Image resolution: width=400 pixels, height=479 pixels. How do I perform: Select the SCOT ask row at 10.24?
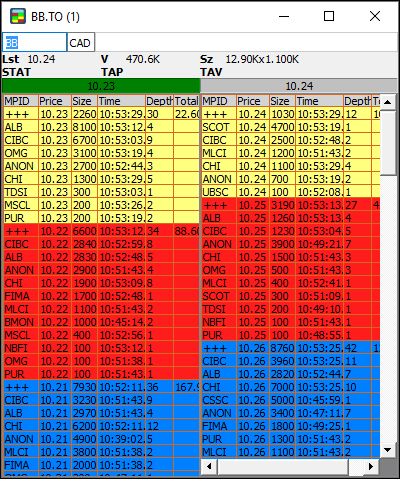(x=291, y=127)
